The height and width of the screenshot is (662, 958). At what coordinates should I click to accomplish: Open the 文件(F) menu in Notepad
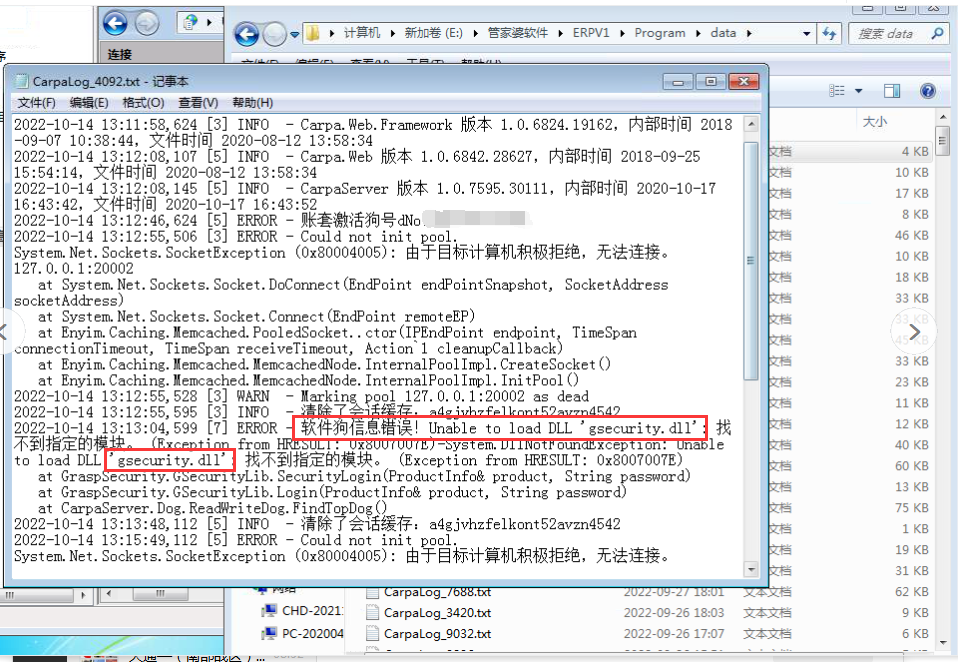click(x=36, y=103)
